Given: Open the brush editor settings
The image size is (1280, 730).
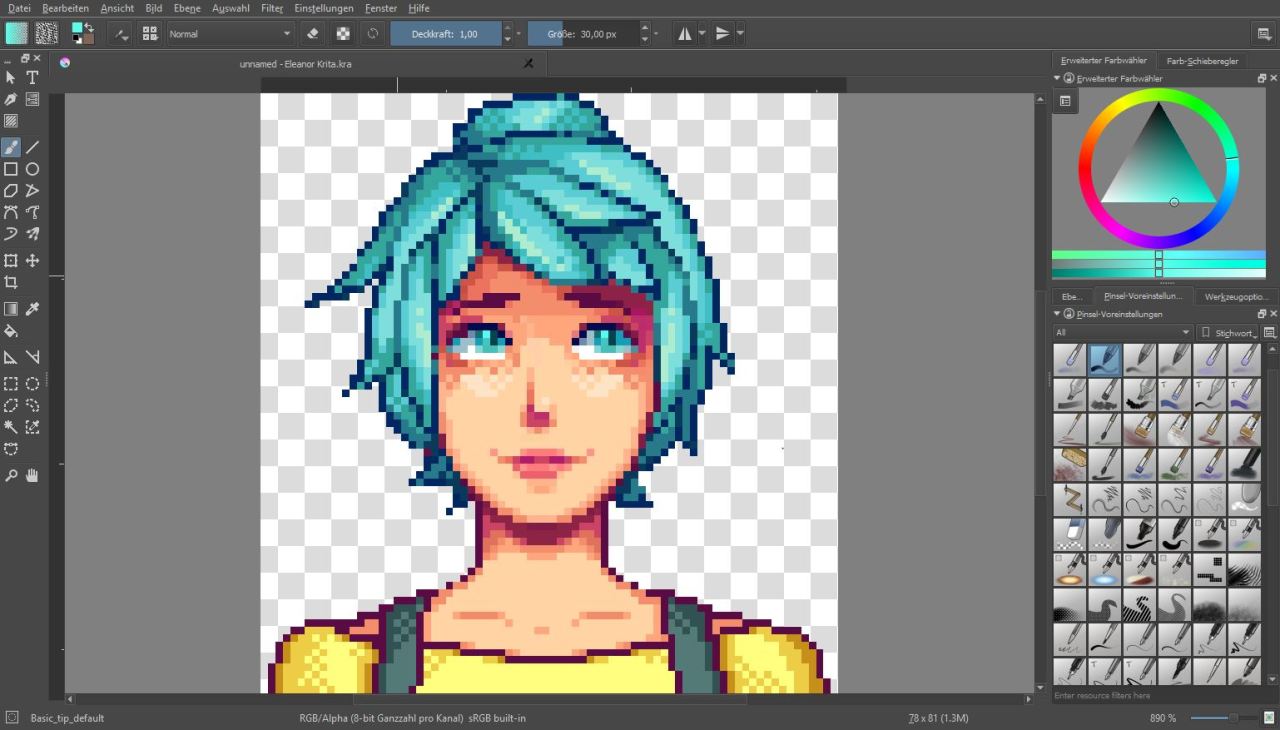Looking at the screenshot, I should (x=121, y=33).
